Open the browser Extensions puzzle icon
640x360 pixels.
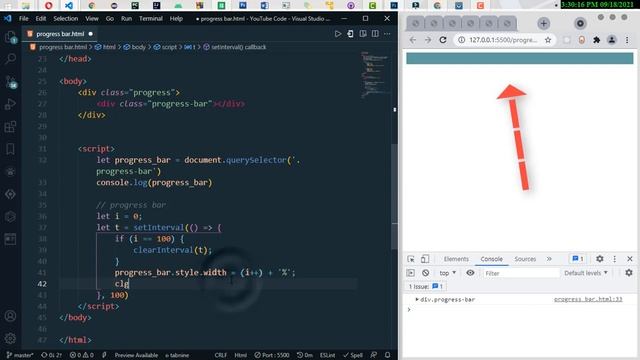596,40
